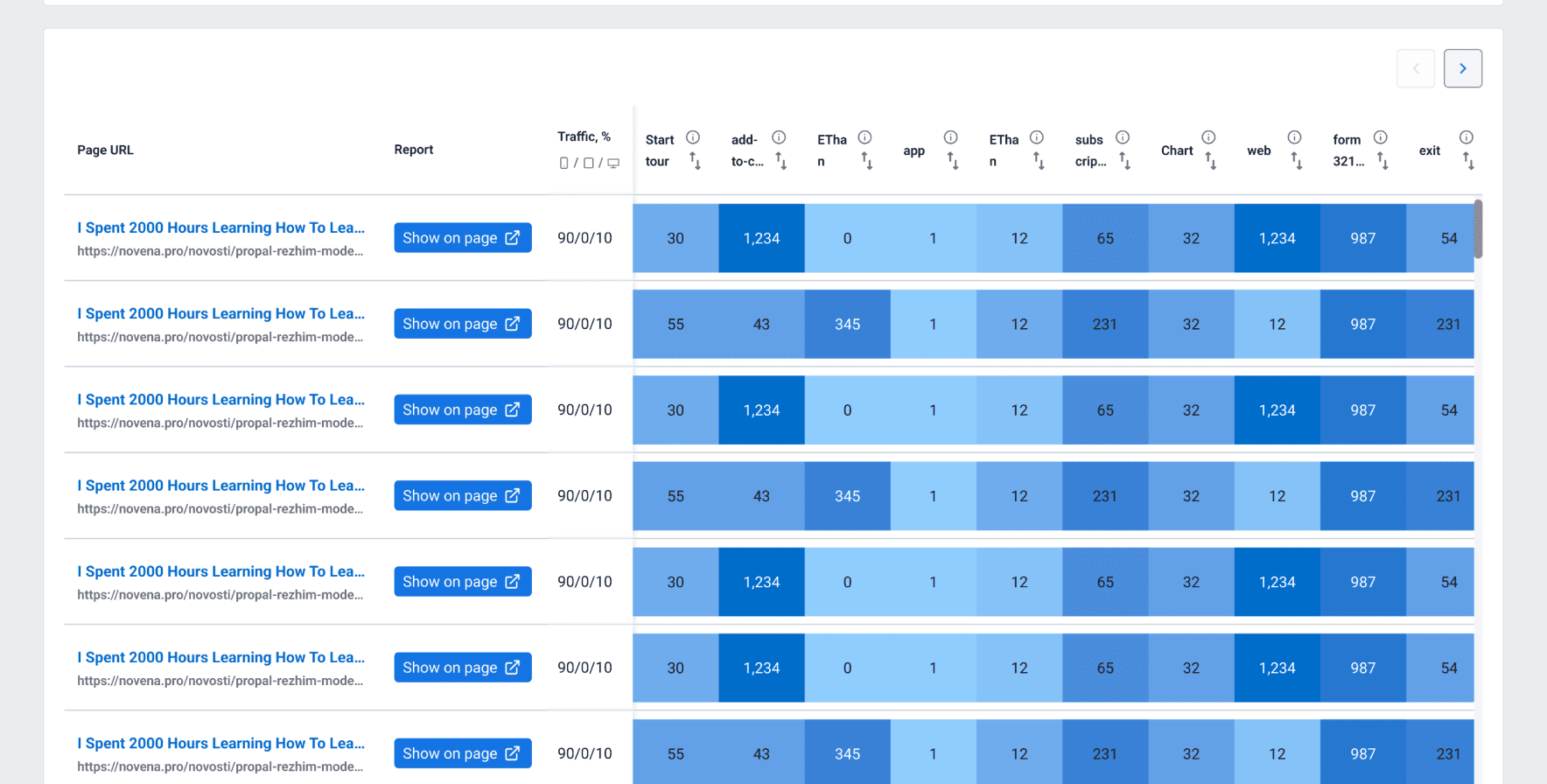Click the table's vertical scrollbar thumb
1547x784 pixels.
tap(1478, 229)
